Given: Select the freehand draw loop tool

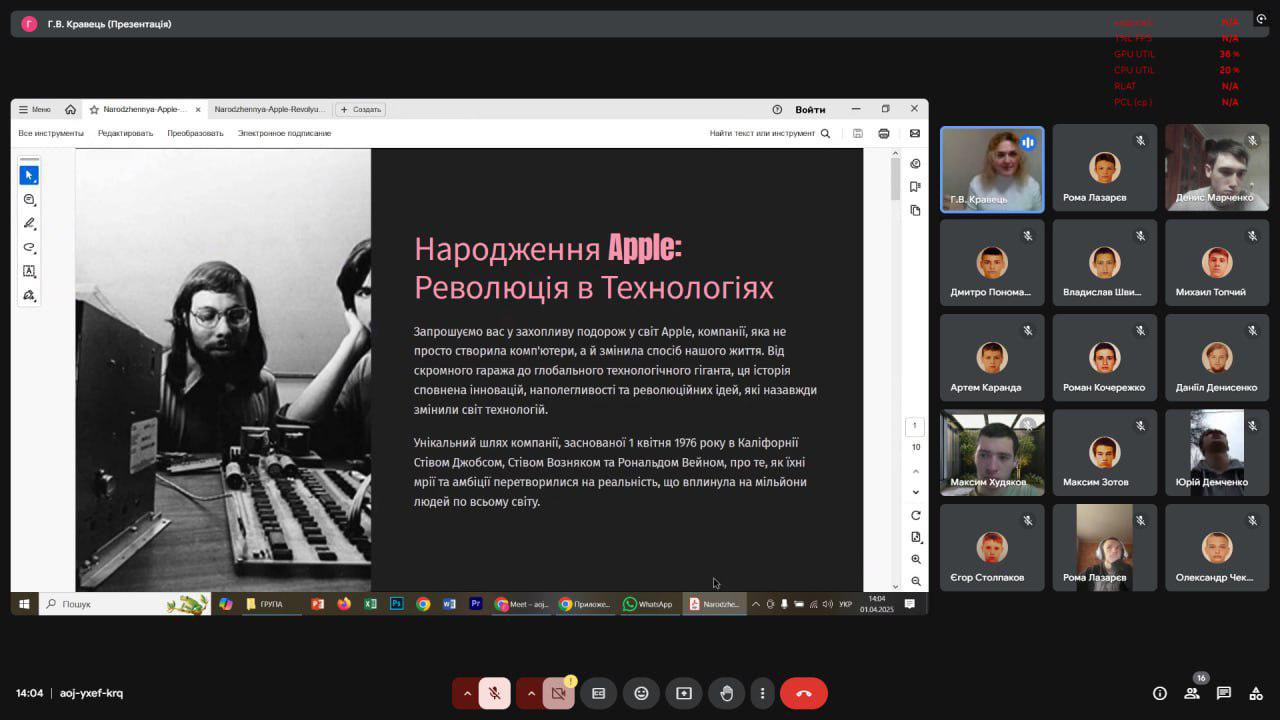Looking at the screenshot, I should (29, 247).
